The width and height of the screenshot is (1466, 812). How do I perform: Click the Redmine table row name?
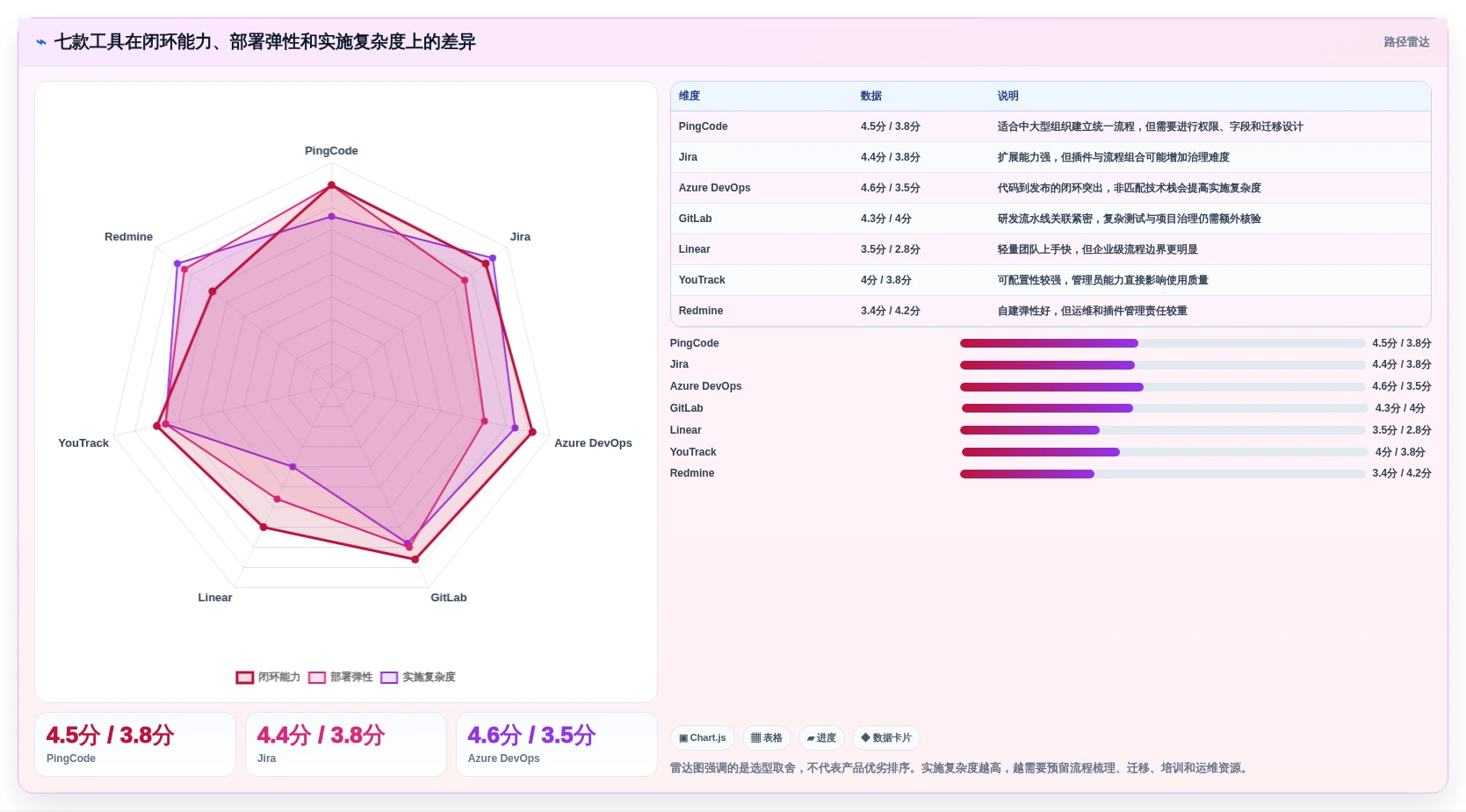coord(701,311)
